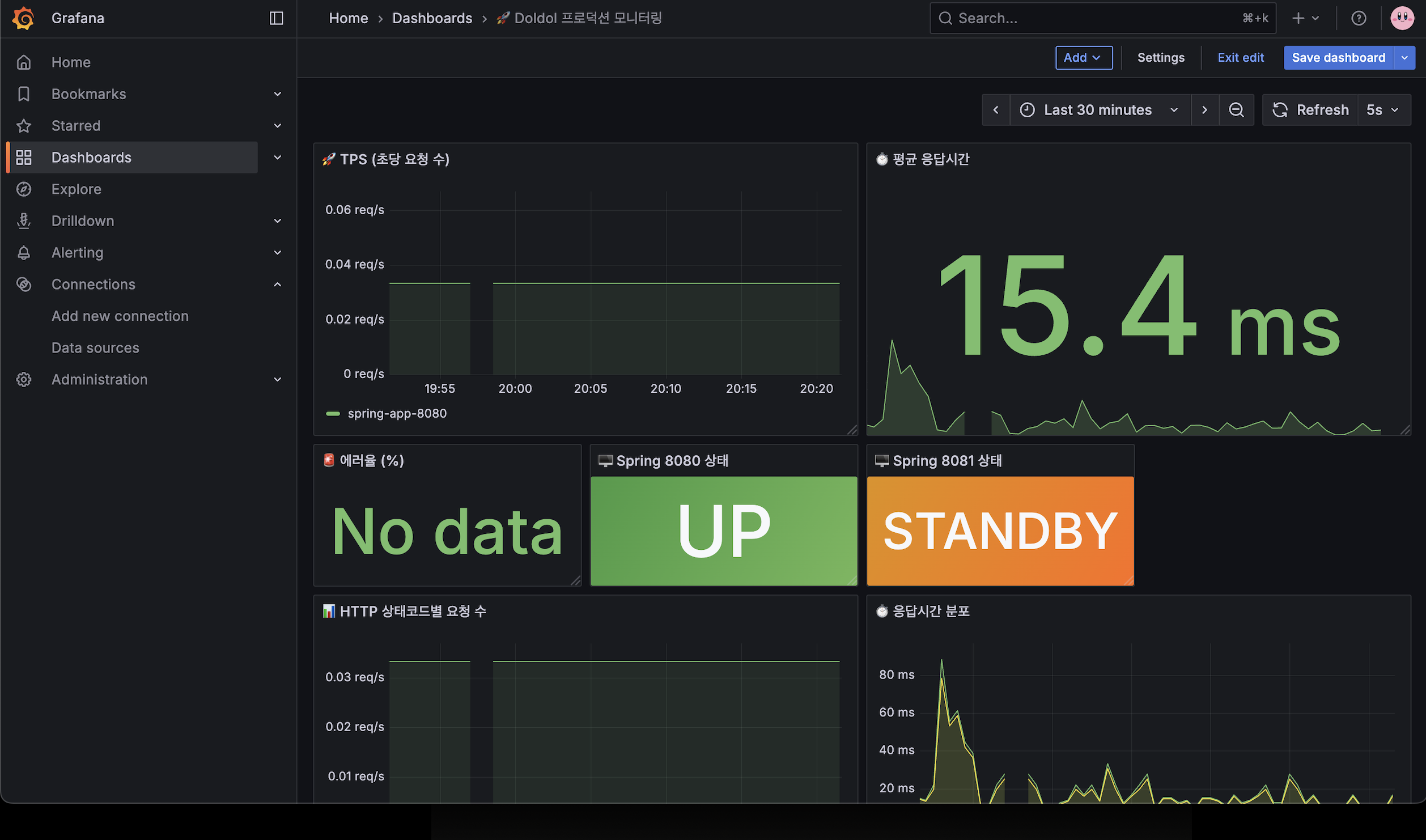Collapse the Connections section chevron
This screenshot has height=840, width=1426.
(x=277, y=285)
